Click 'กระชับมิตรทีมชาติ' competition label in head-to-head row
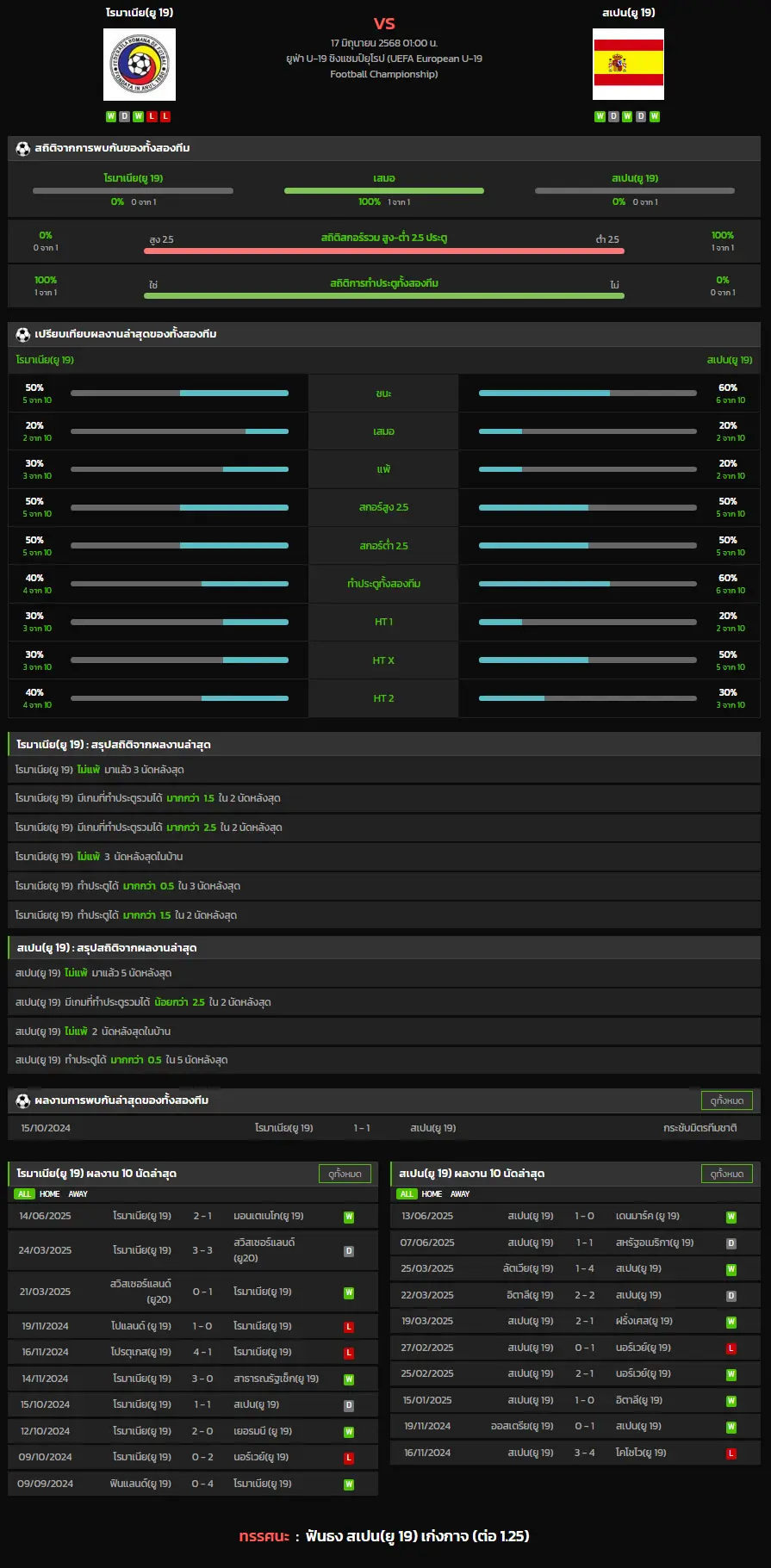Screen dimensions: 771x1568 700,1128
